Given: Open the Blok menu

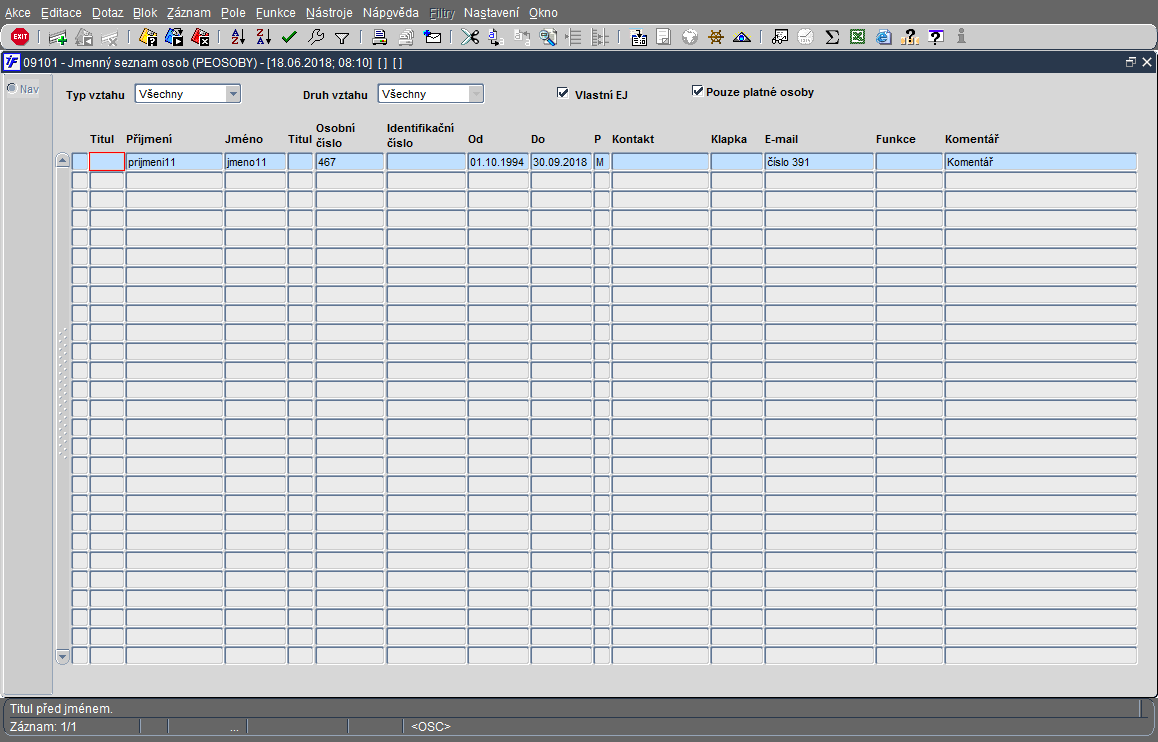Looking at the screenshot, I should coord(145,13).
